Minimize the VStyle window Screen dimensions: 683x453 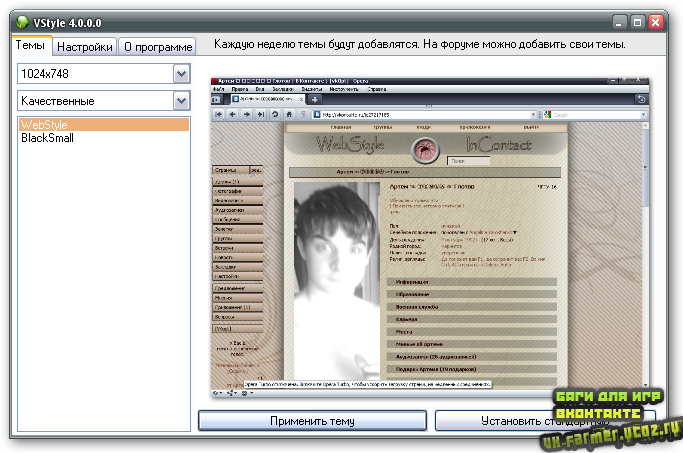click(x=619, y=22)
